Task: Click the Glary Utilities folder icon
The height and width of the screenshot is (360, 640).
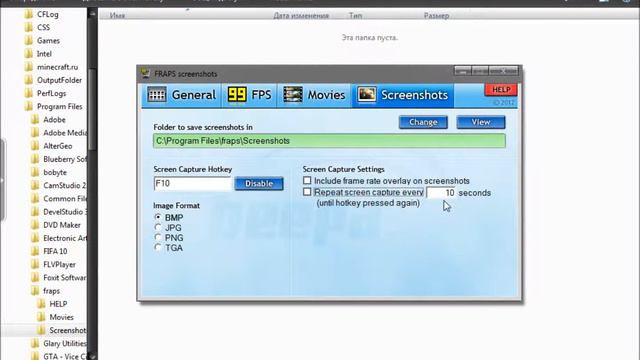Action: (x=35, y=343)
